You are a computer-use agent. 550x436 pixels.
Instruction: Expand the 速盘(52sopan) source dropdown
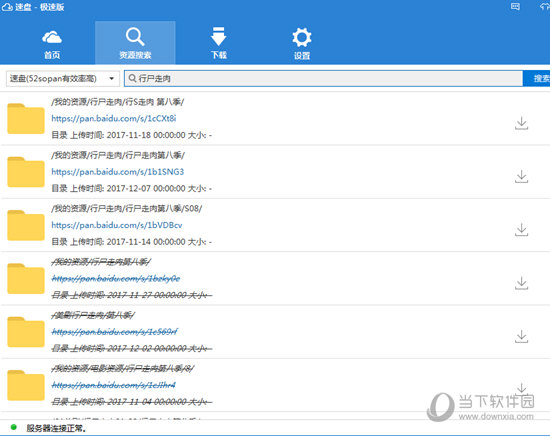coord(63,78)
